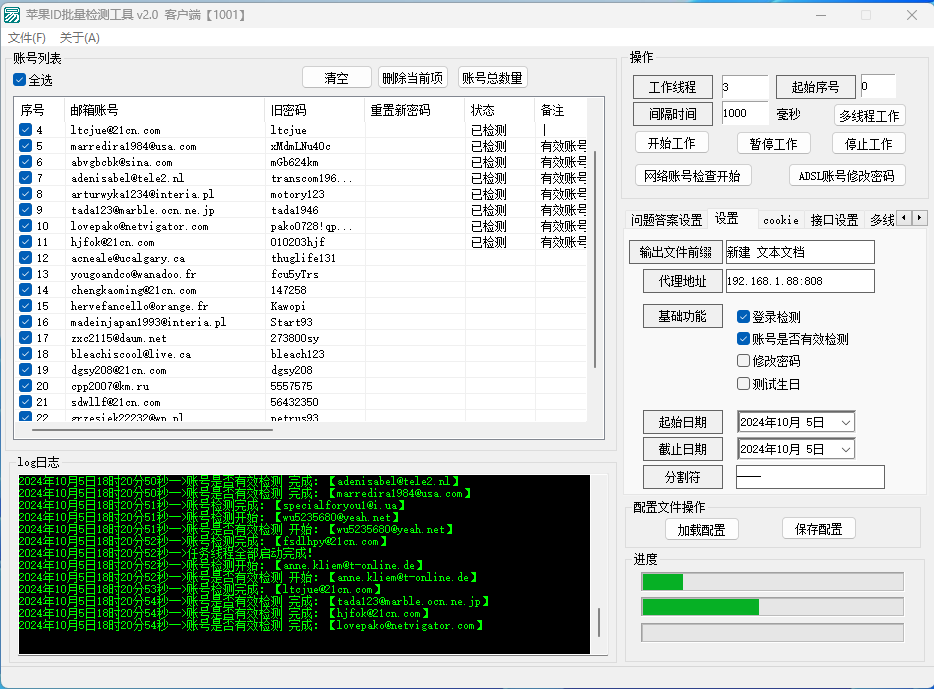Enable the 测试生日 checkbox
934x689 pixels.
pyautogui.click(x=743, y=384)
